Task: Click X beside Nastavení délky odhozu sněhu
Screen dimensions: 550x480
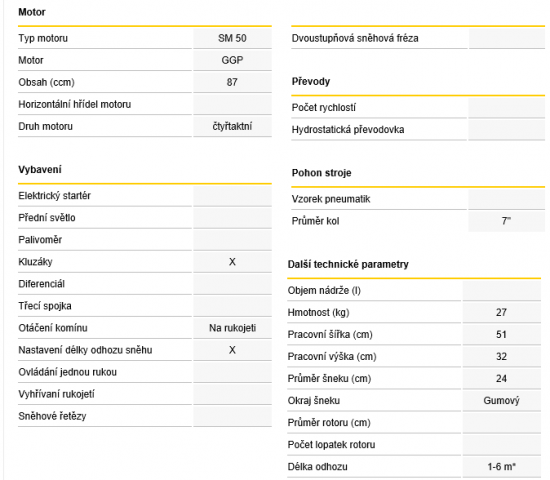Action: pos(232,350)
